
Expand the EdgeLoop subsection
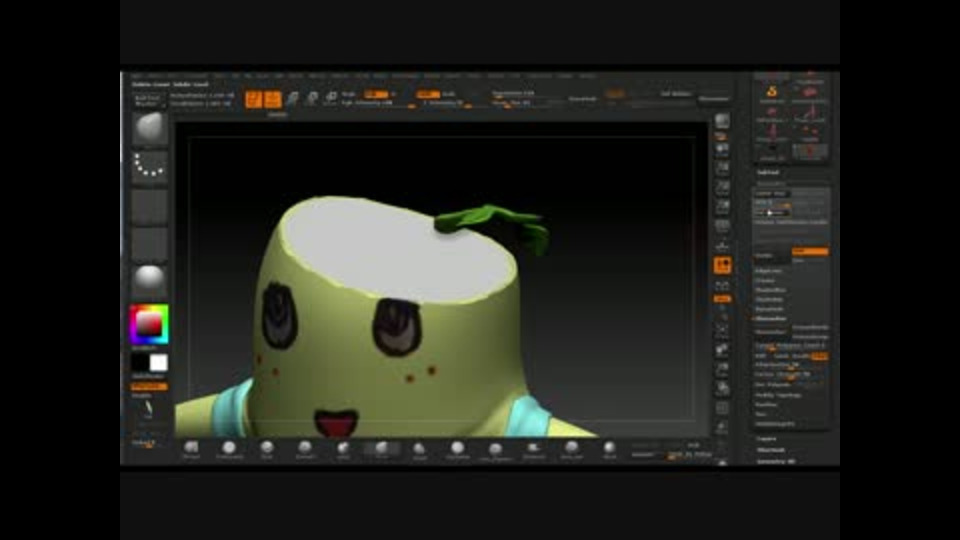(x=768, y=271)
